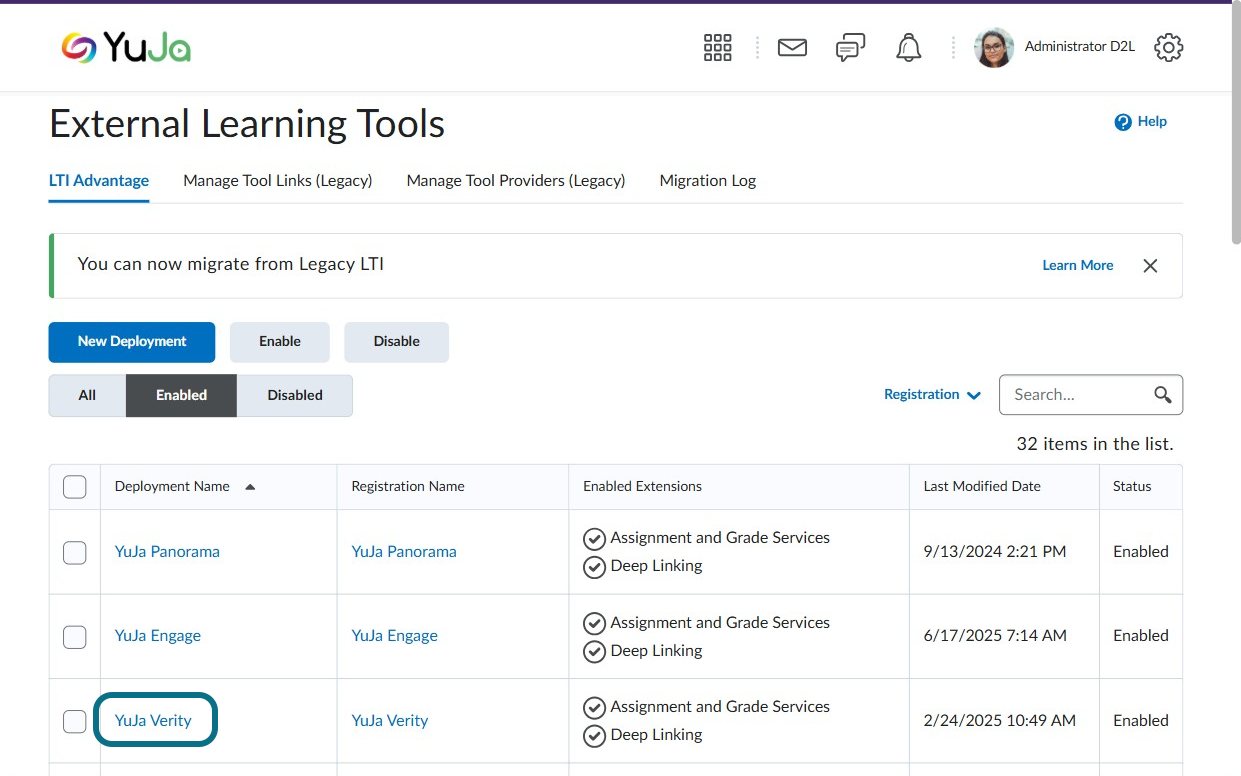The width and height of the screenshot is (1241, 776).
Task: Click the Enabled status for YuJa Verity
Action: [x=1141, y=721]
